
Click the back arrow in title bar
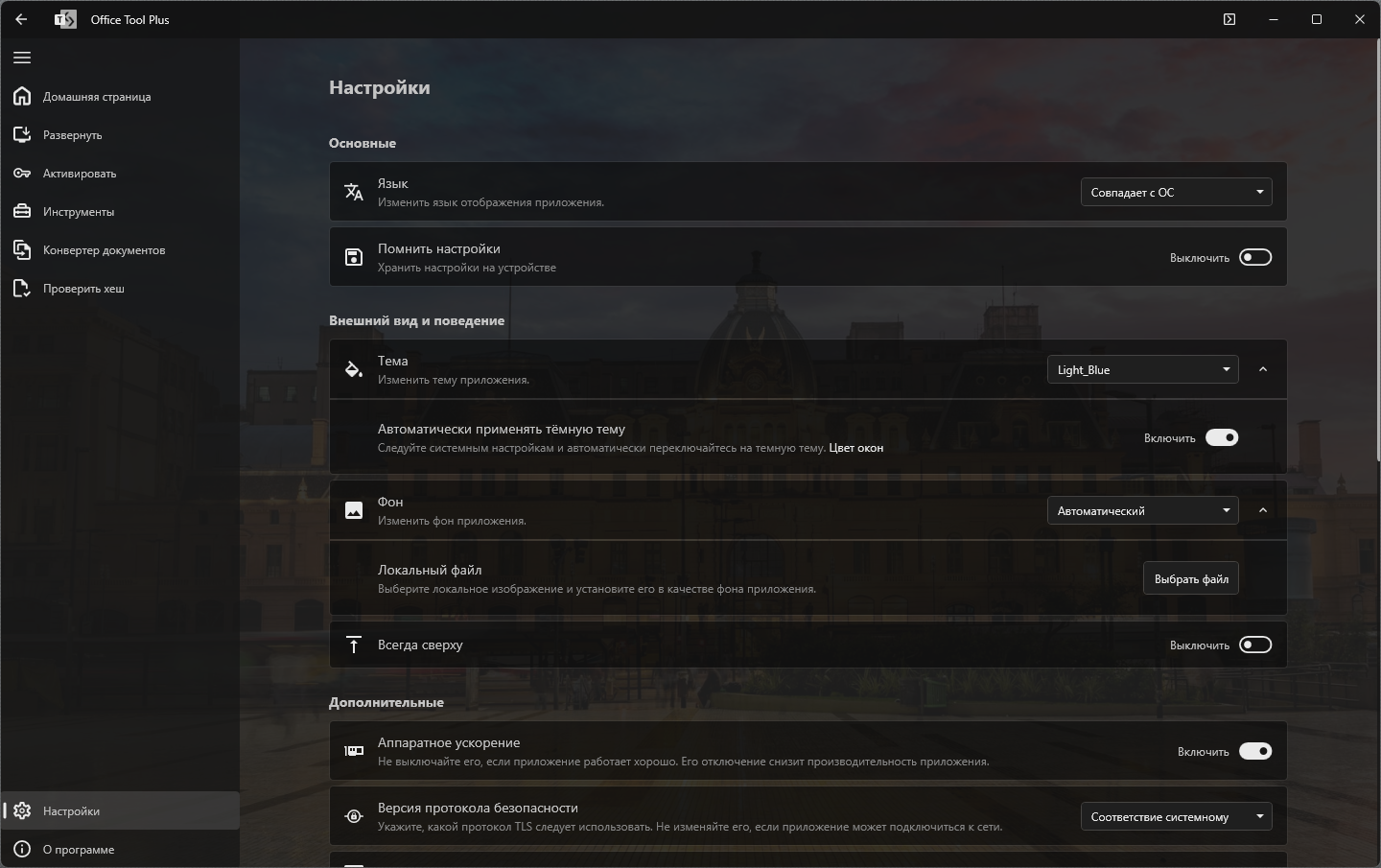coord(21,19)
